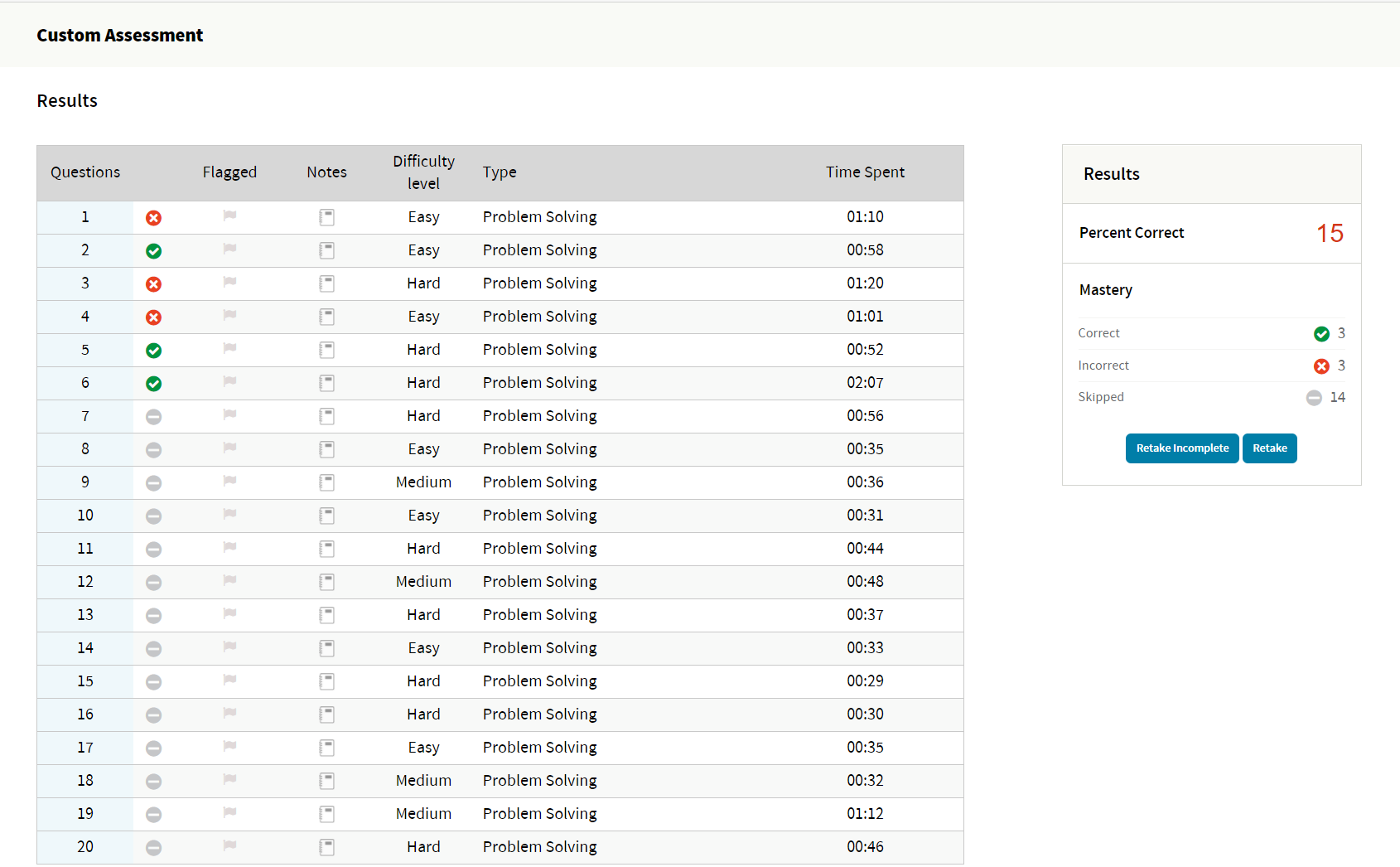This screenshot has height=867, width=1400.
Task: Click the green correct icon on question 2
Action: coord(153,251)
